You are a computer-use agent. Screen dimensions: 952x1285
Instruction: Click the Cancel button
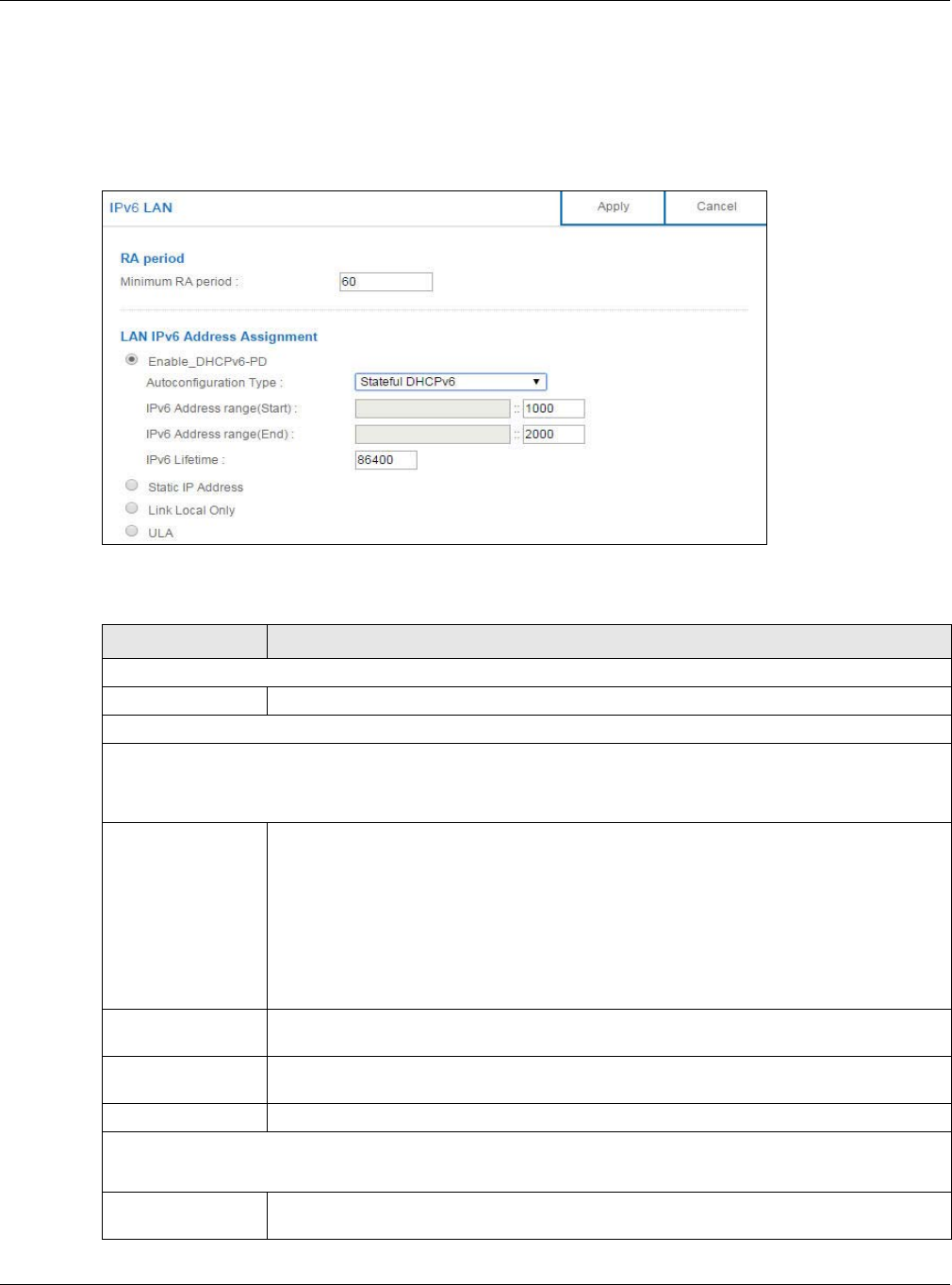pos(716,207)
